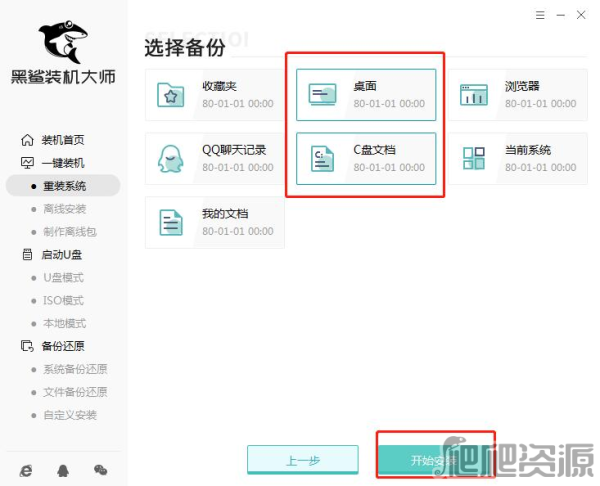The height and width of the screenshot is (486, 600).
Task: Select the 收藏夹 backup card
Action: pos(215,95)
